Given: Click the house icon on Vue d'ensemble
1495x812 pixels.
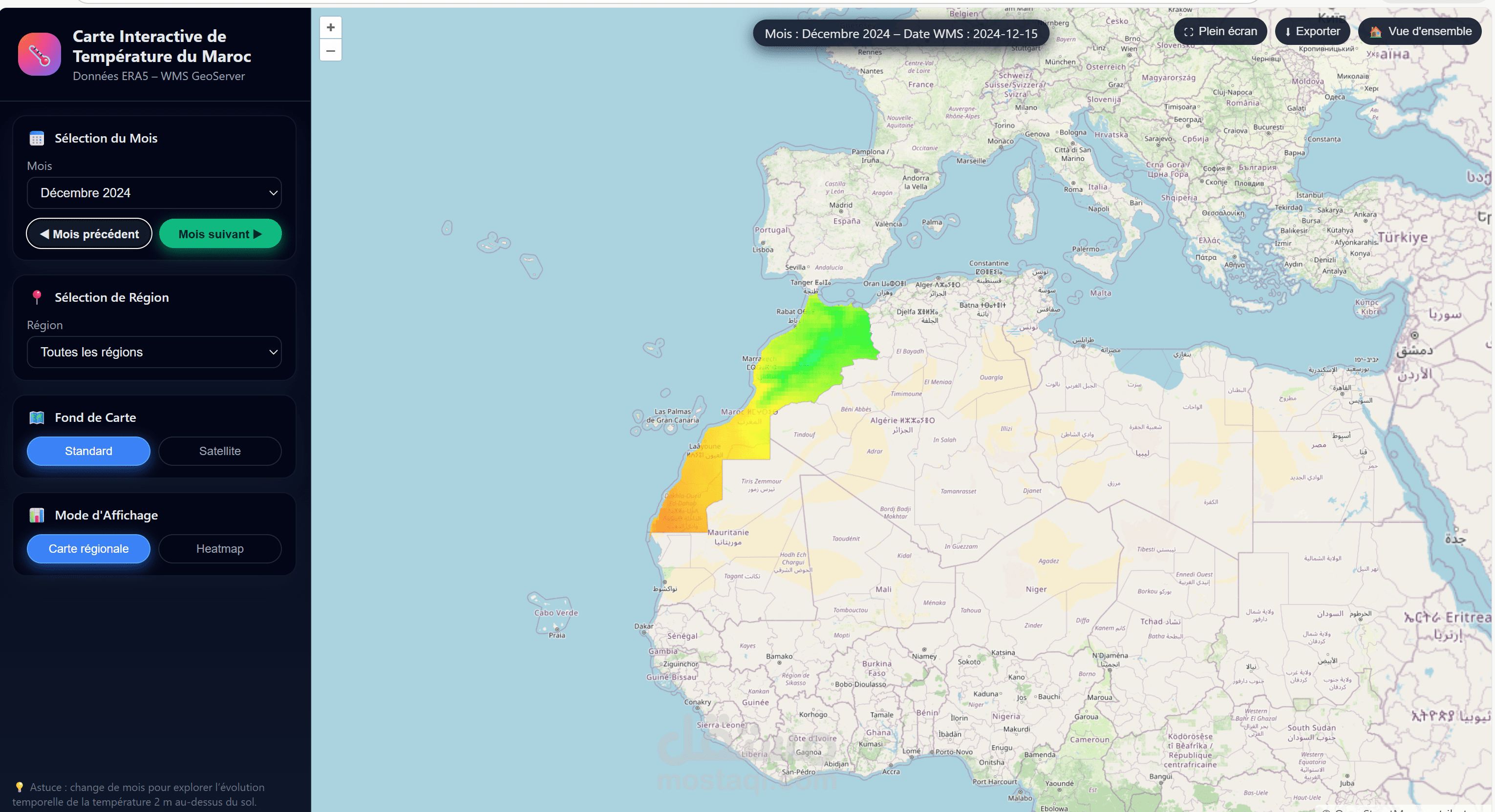Looking at the screenshot, I should coord(1375,31).
